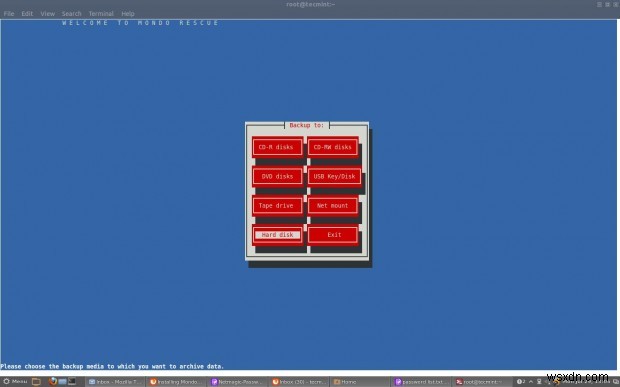The image size is (620, 387).
Task: Switch to root@tecmint terminal taskbar window
Action: [482, 382]
